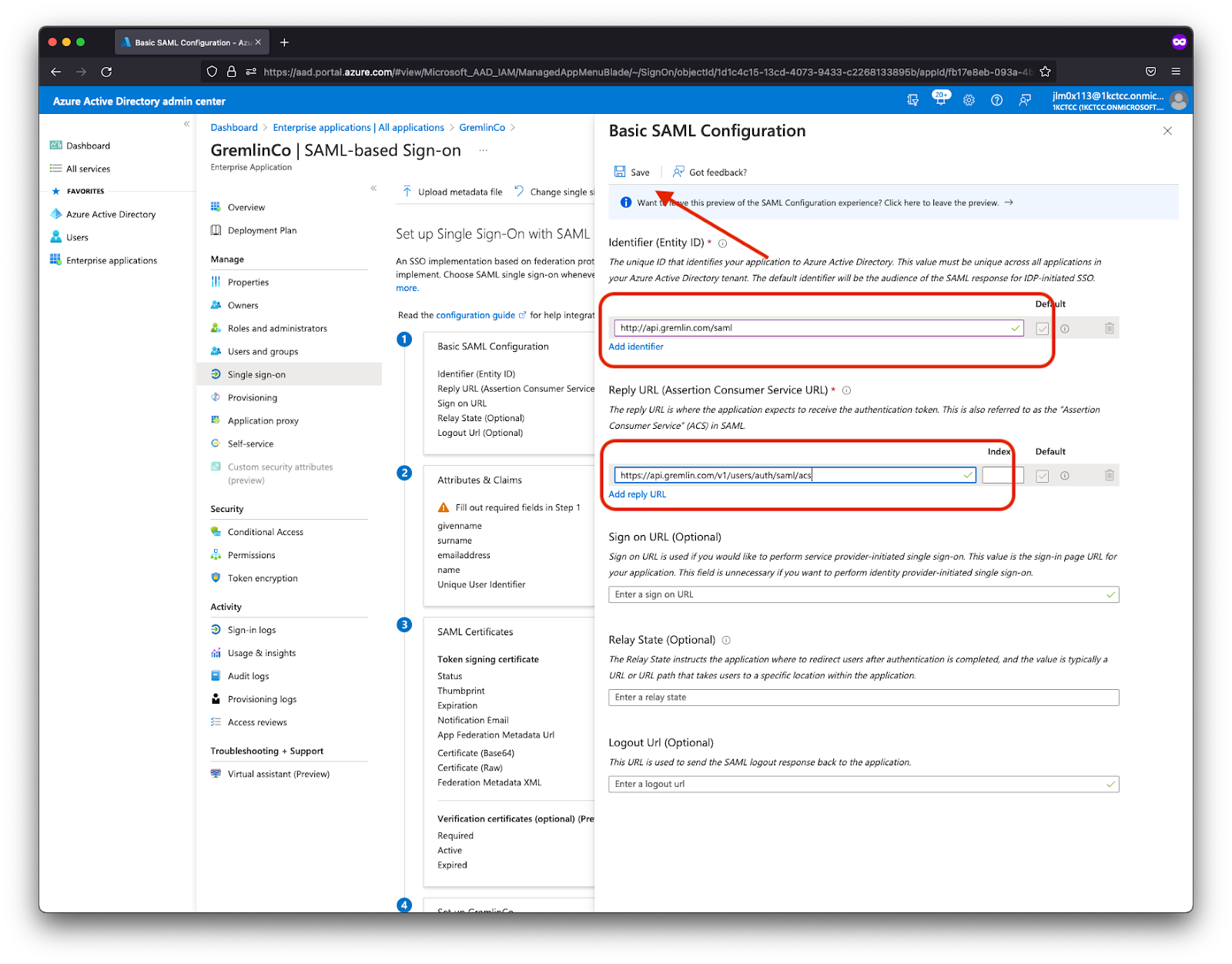Open the notifications bell icon
The image size is (1232, 964).
[x=941, y=99]
